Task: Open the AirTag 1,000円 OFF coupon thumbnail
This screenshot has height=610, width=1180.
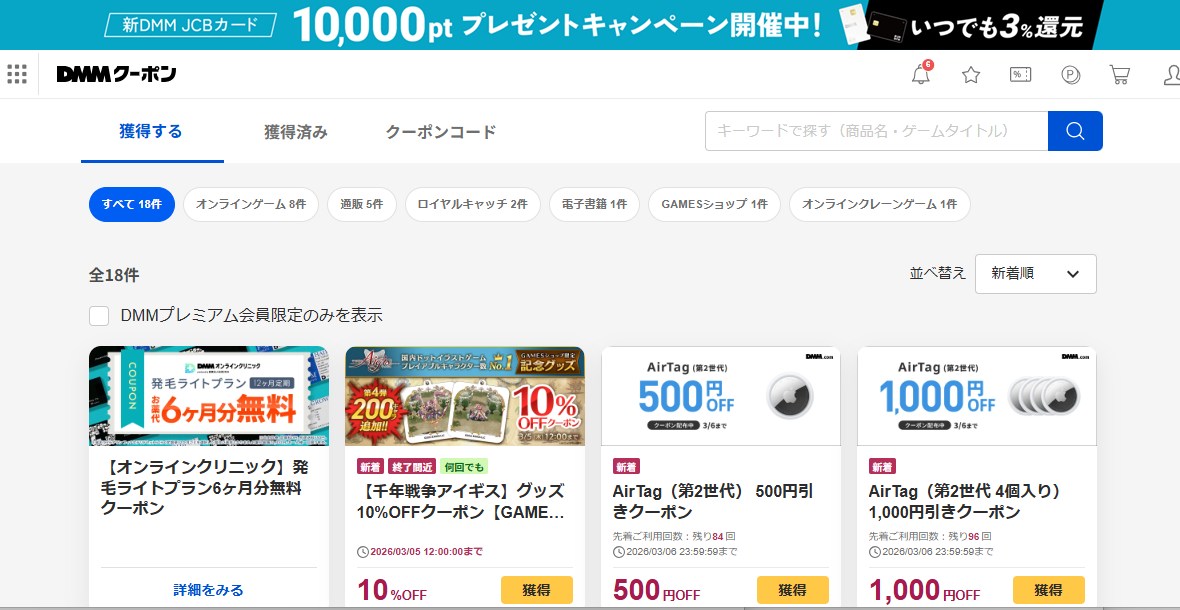Action: tap(976, 396)
